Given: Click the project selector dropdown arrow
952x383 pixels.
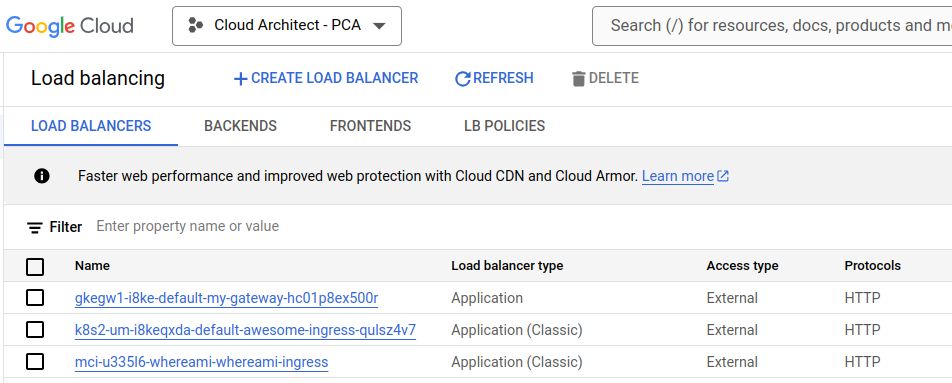Looking at the screenshot, I should (x=379, y=25).
